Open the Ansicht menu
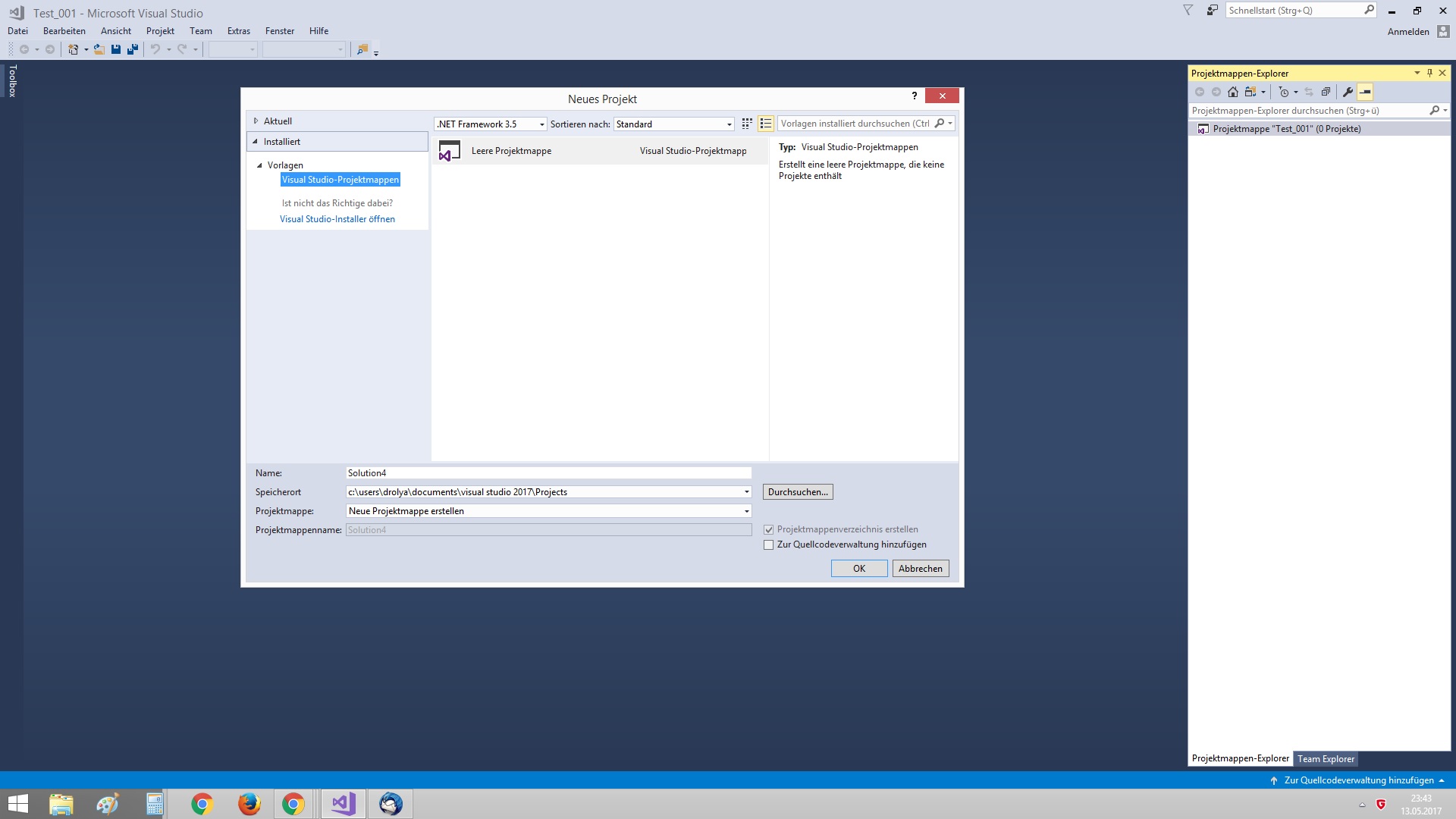Image resolution: width=1456 pixels, height=819 pixels. [116, 31]
